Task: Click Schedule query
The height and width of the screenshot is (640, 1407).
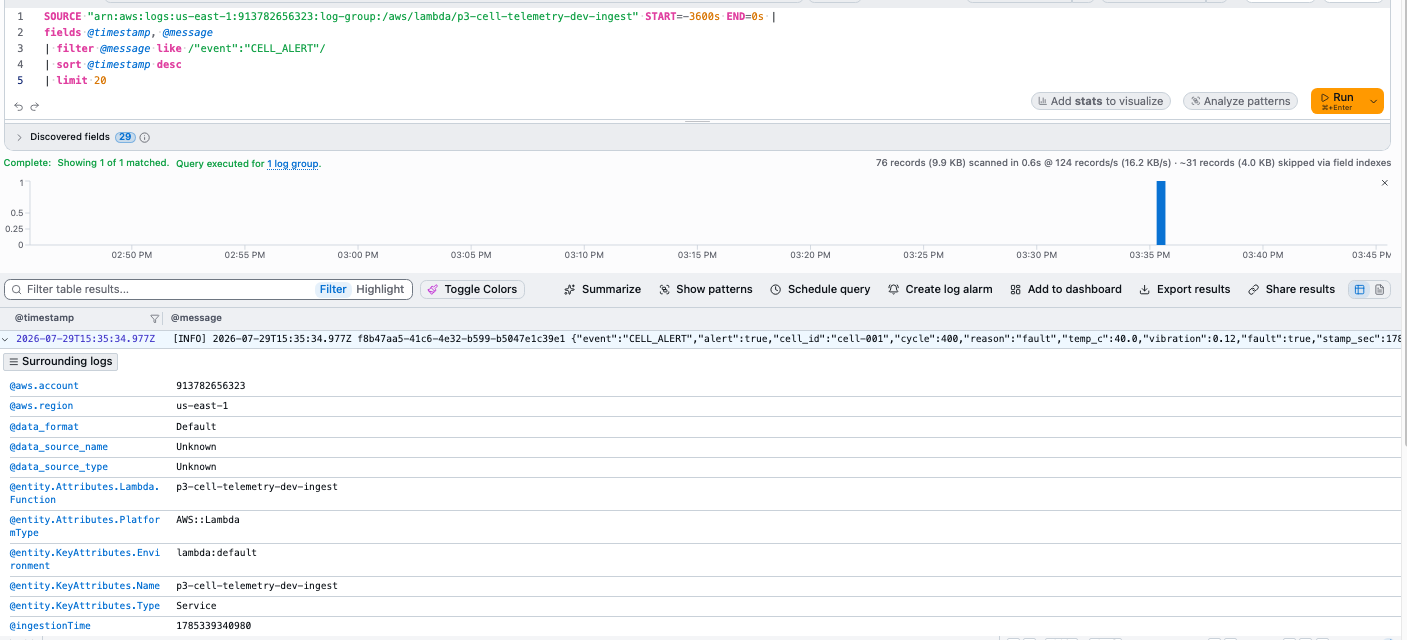Action: pyautogui.click(x=820, y=289)
